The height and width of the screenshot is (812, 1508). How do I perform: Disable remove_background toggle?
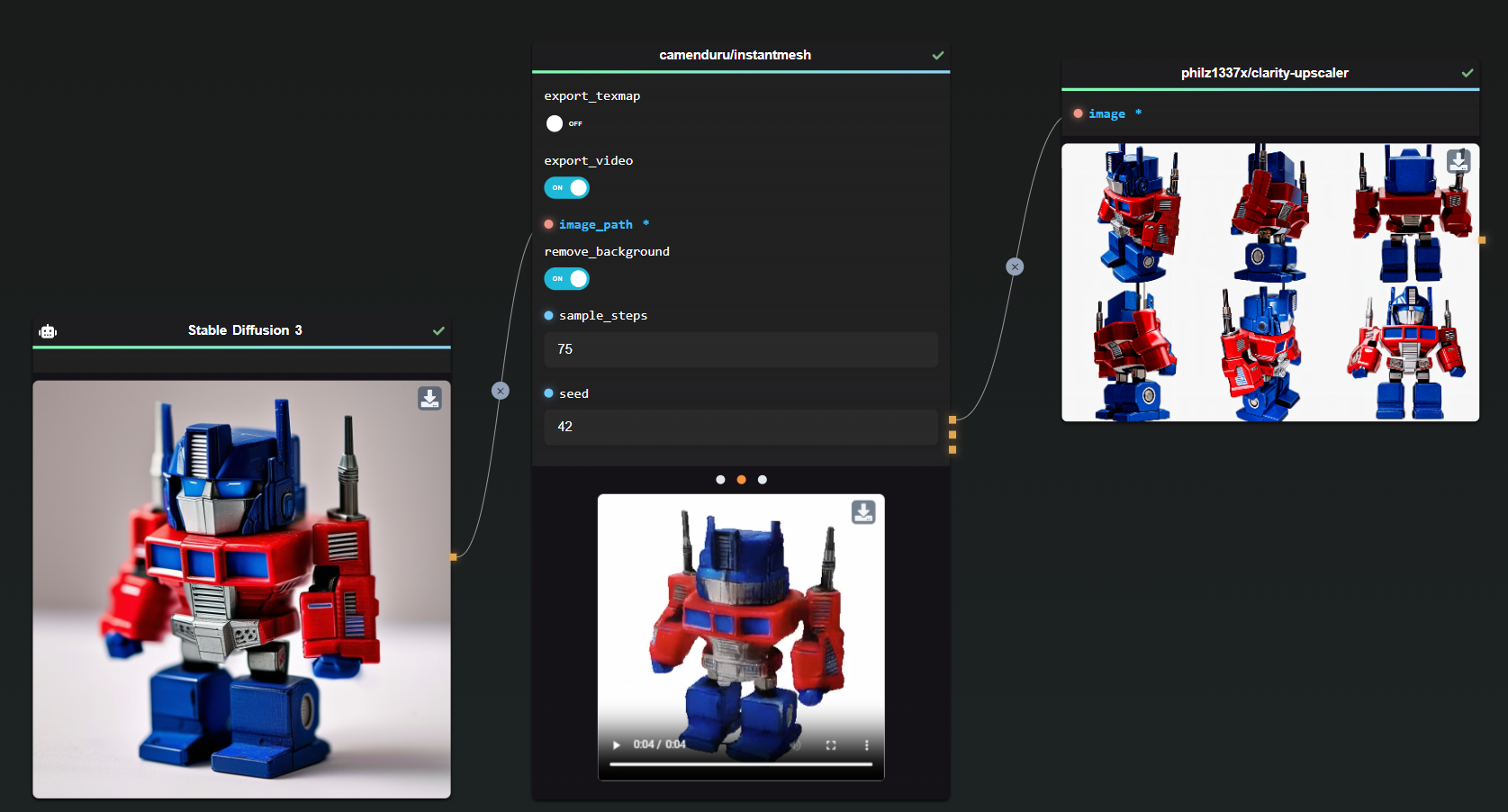[567, 278]
